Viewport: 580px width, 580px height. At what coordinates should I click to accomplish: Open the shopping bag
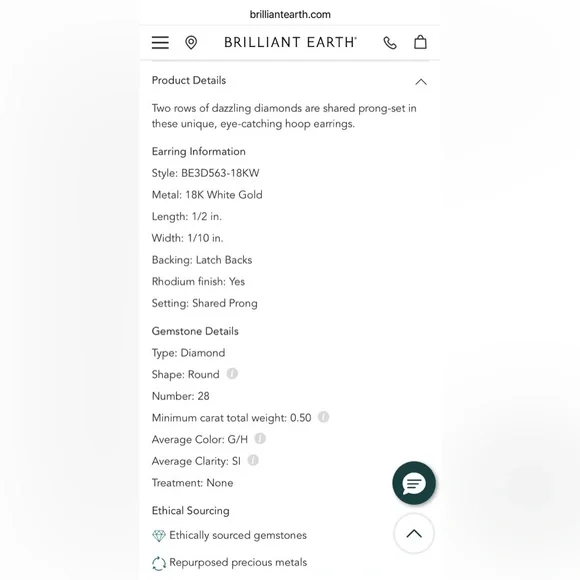[x=420, y=42]
